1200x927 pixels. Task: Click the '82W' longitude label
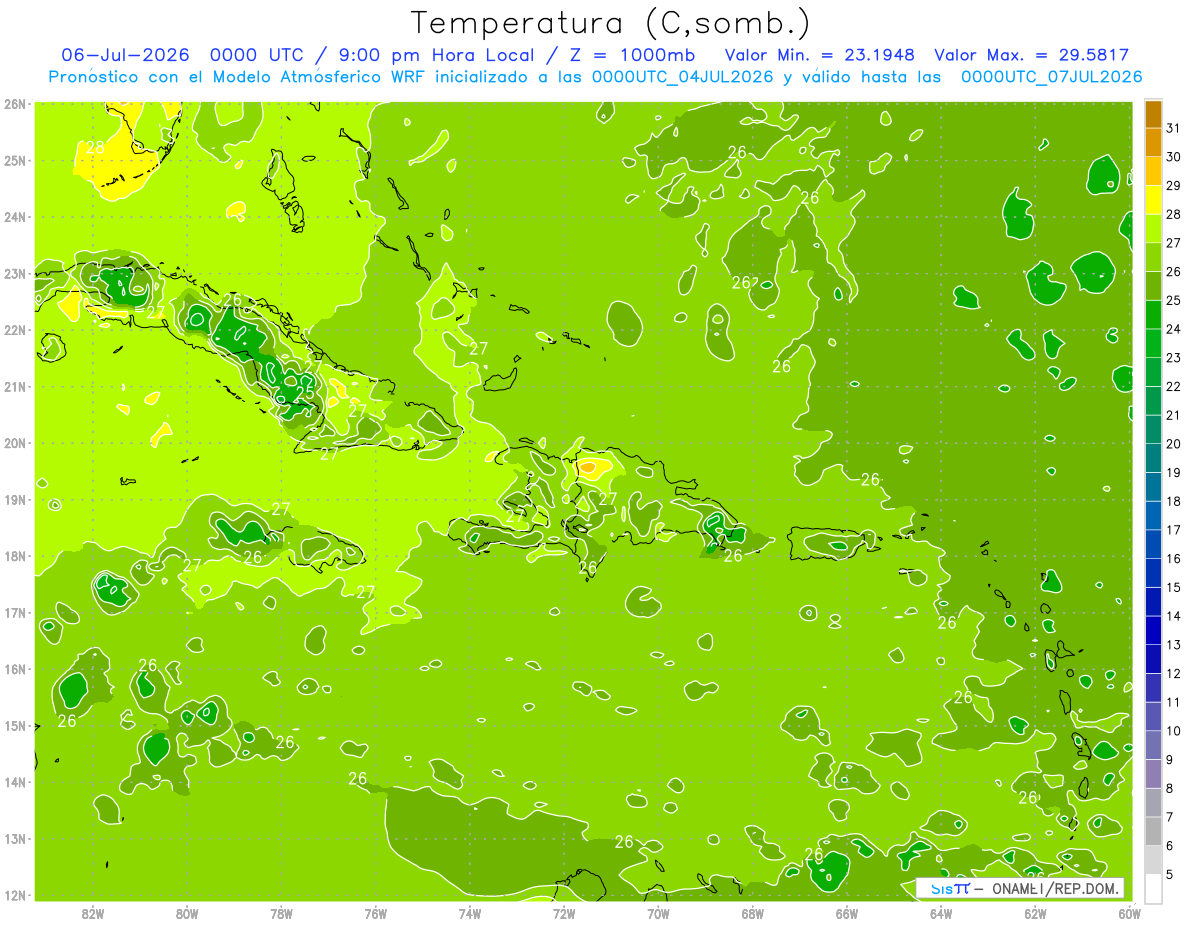(x=93, y=913)
